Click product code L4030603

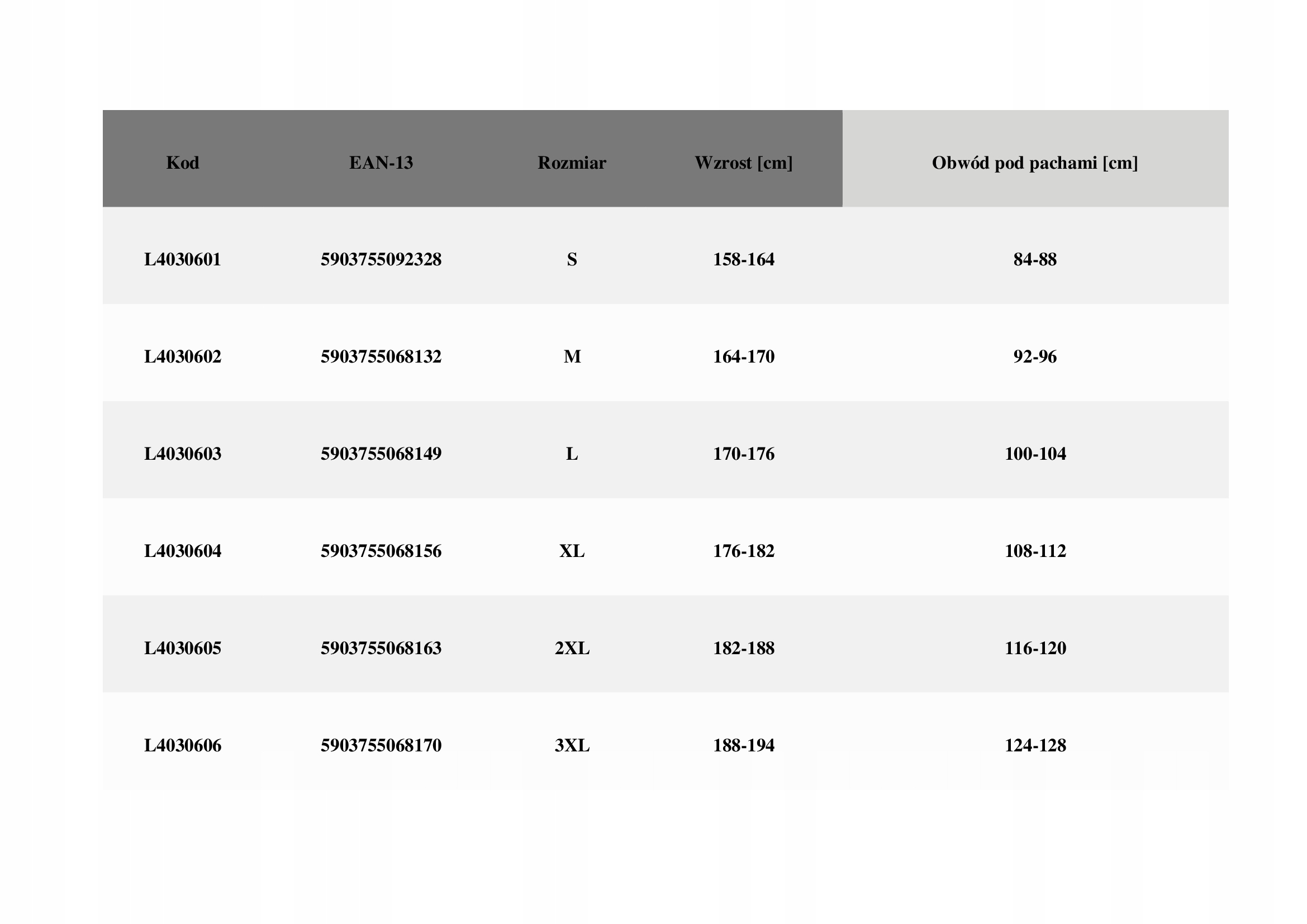(x=183, y=454)
